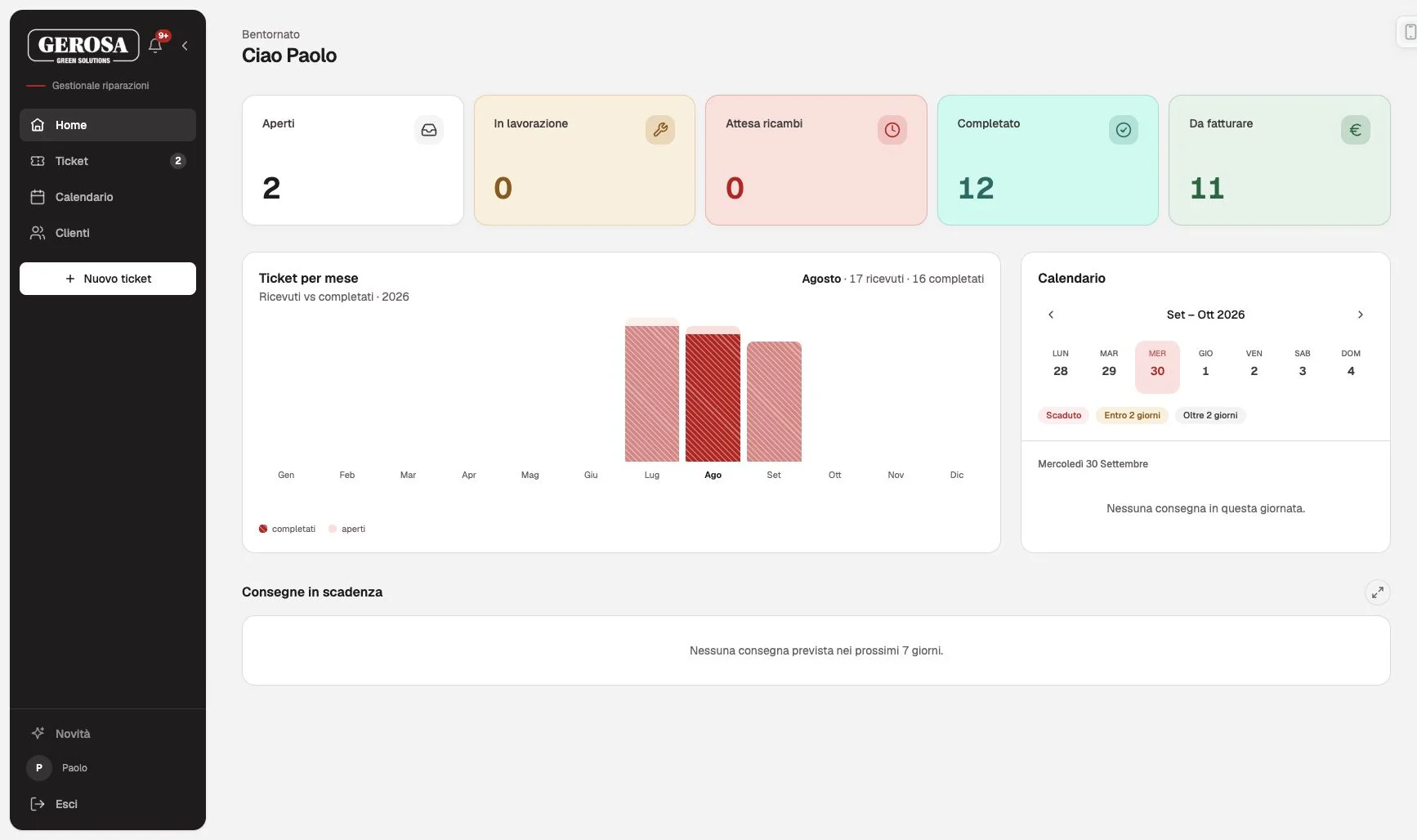Viewport: 1417px width, 840px height.
Task: Open the Aperti status card
Action: [353, 160]
